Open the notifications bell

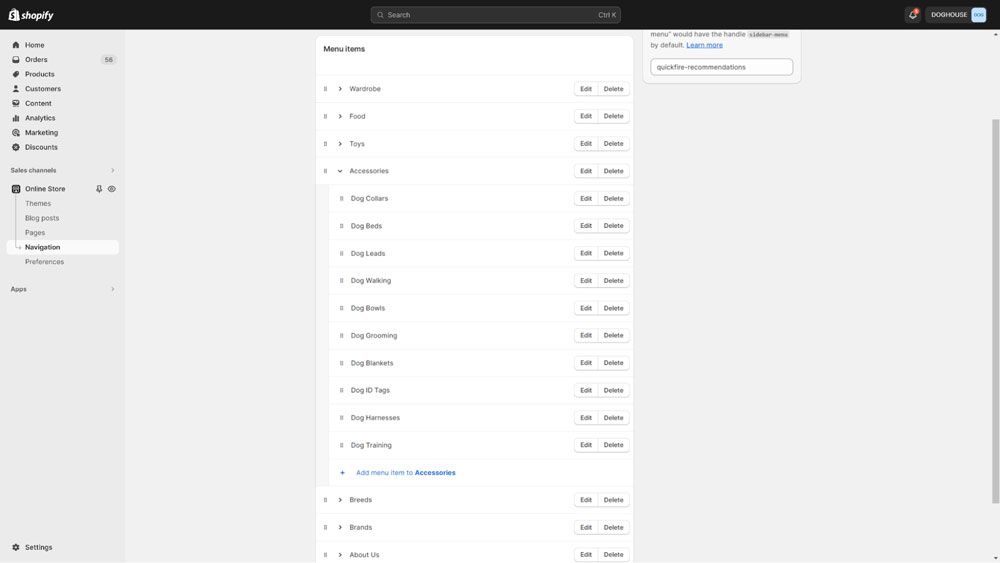pyautogui.click(x=912, y=15)
